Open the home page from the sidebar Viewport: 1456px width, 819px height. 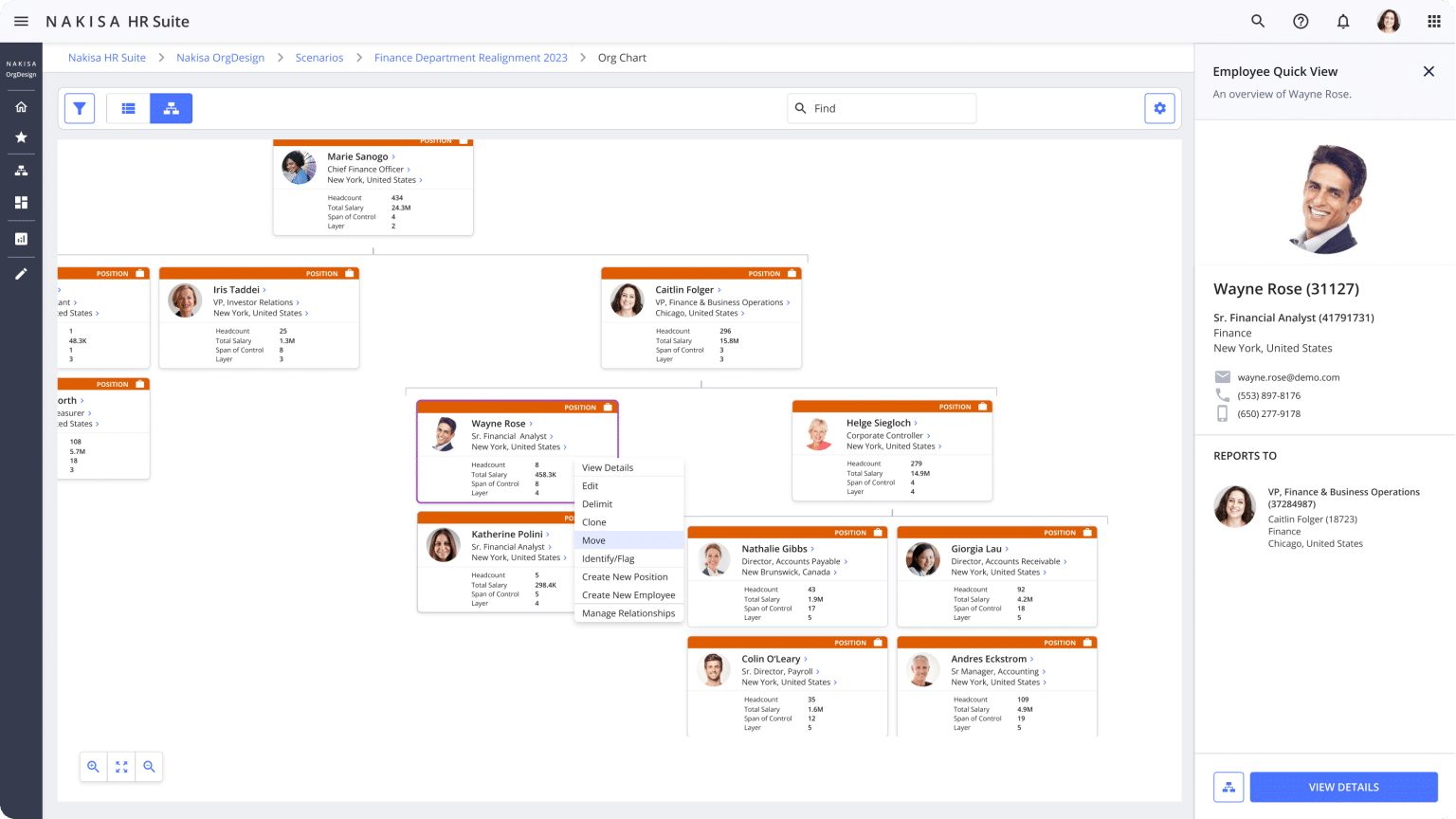pyautogui.click(x=21, y=107)
